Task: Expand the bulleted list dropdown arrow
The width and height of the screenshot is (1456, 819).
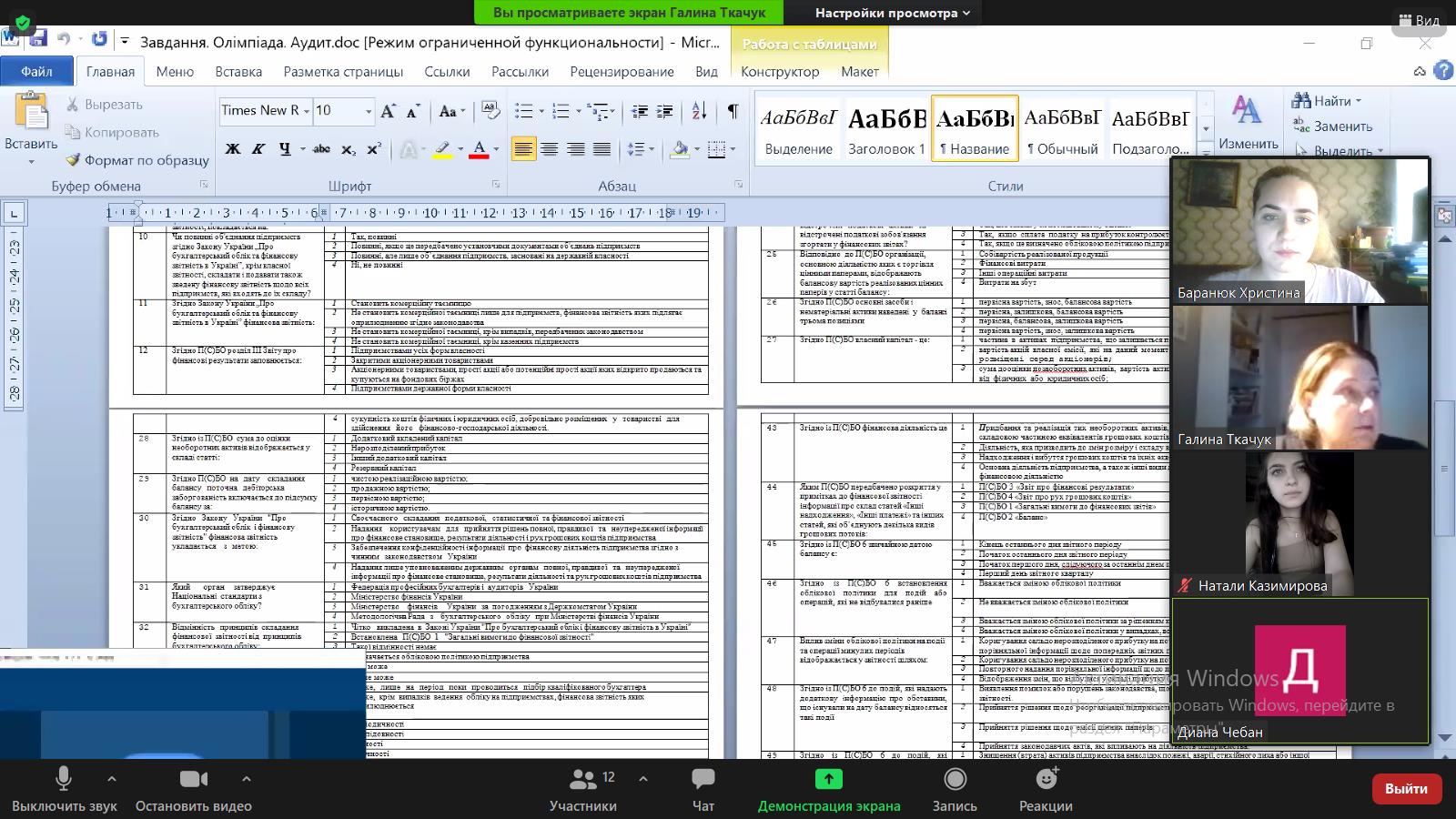Action: click(541, 111)
